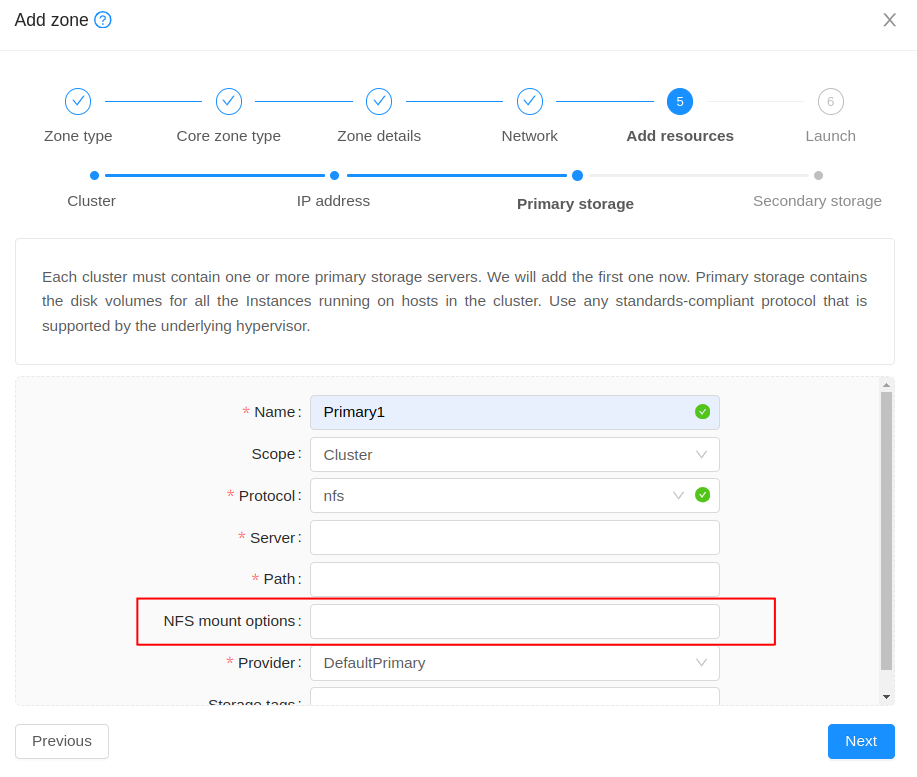The height and width of the screenshot is (777, 917).
Task: Click the Launch step circle
Action: coord(830,101)
